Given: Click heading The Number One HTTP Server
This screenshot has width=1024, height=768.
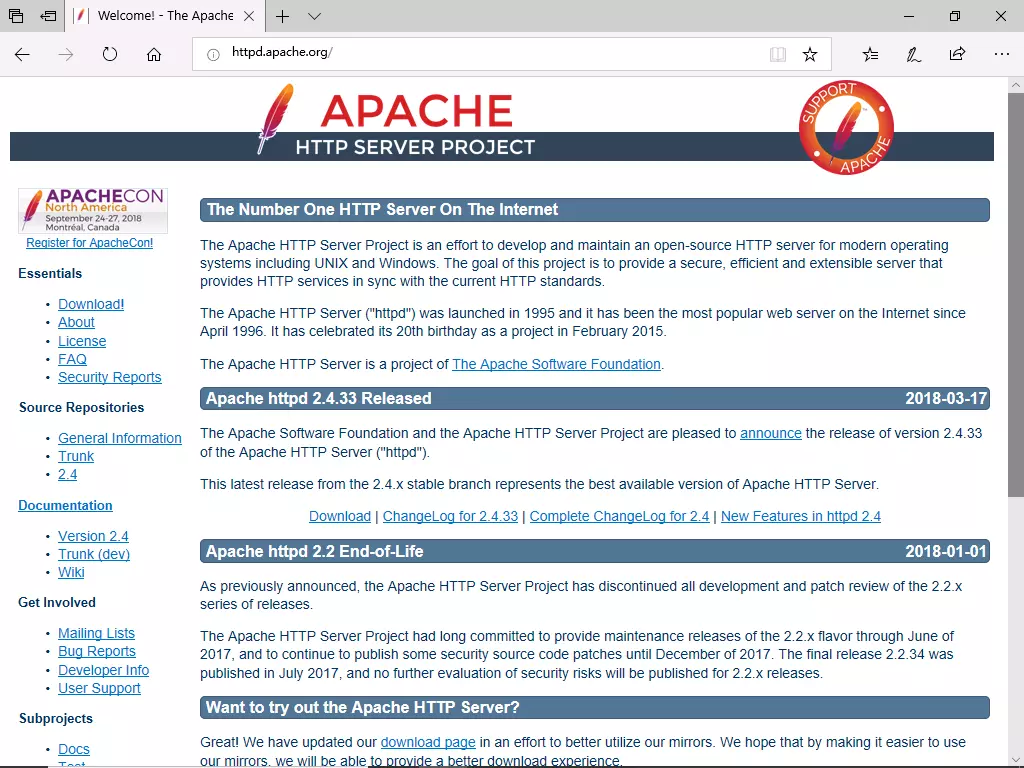Looking at the screenshot, I should pos(382,210).
